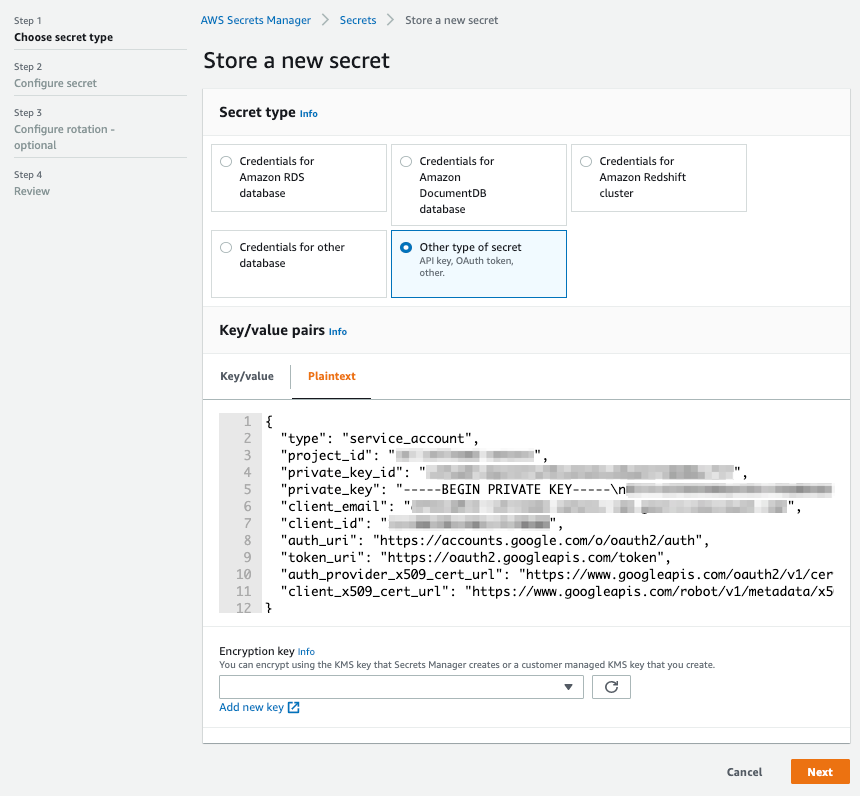
Task: Open Secrets breadcrumb link
Action: point(358,20)
